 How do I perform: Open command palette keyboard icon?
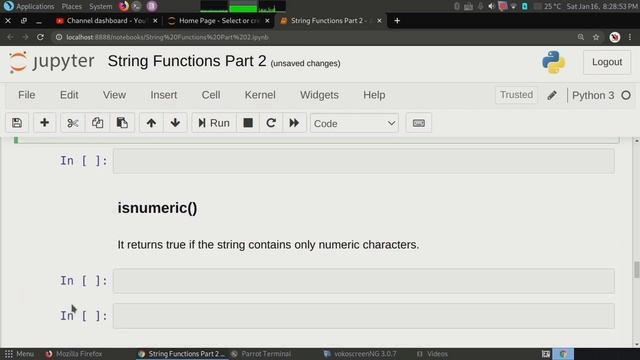tap(418, 123)
